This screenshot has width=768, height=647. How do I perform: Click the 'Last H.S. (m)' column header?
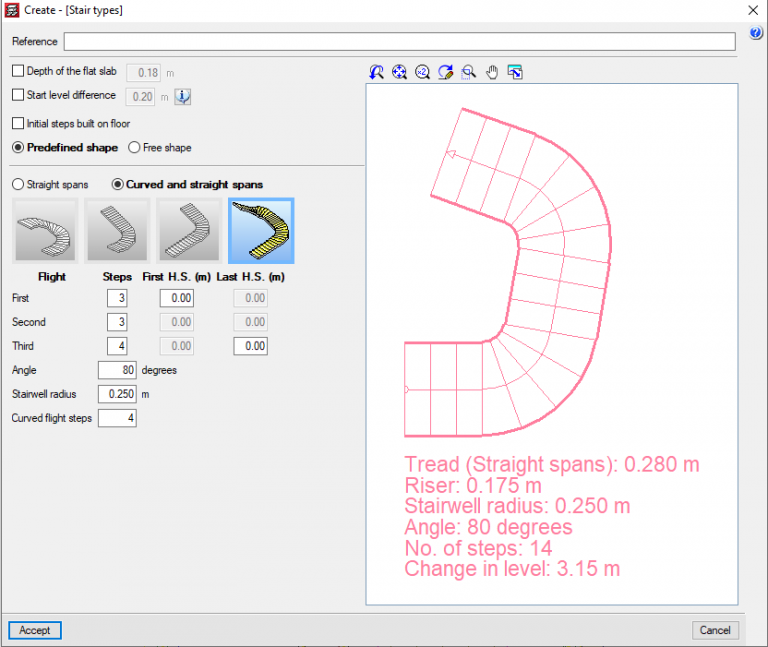coord(250,277)
